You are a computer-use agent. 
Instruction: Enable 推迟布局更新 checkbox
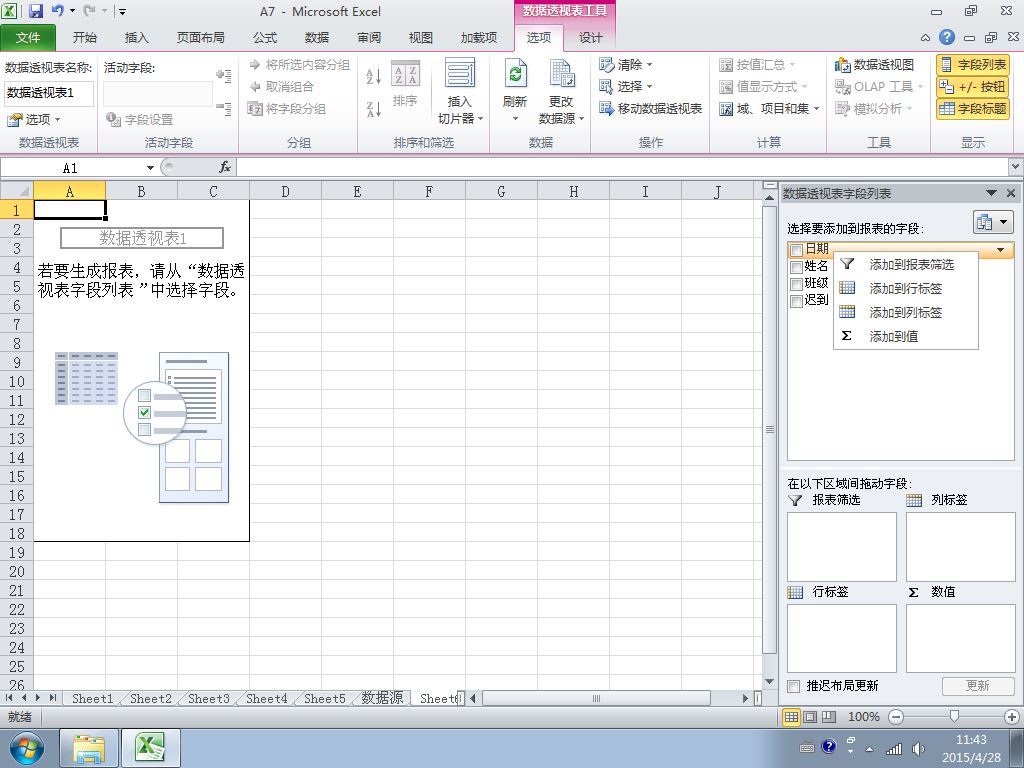point(793,686)
